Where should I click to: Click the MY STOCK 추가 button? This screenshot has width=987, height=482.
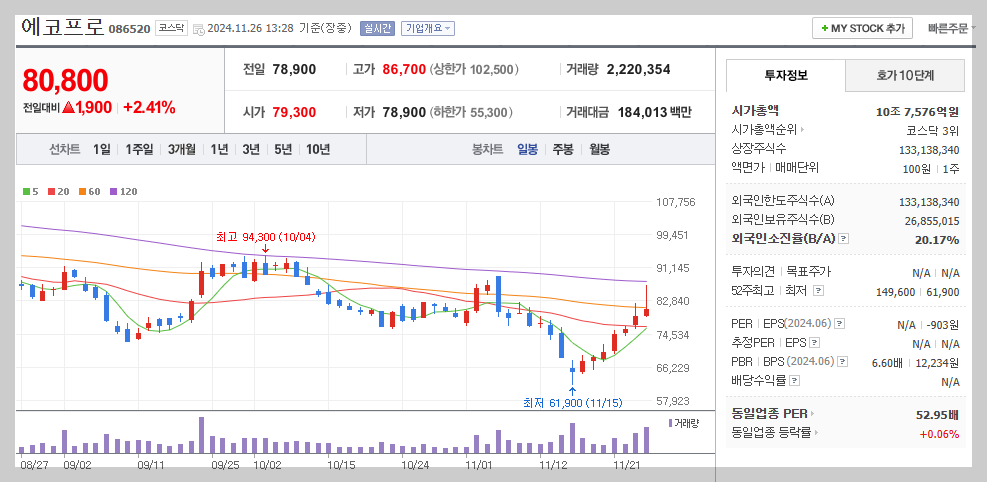(862, 28)
